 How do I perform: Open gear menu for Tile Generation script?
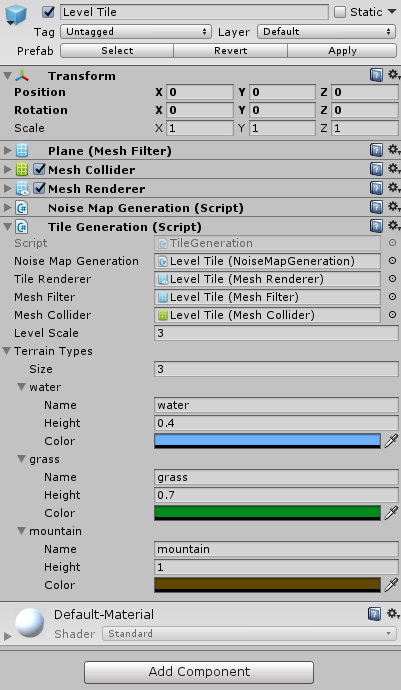(394, 226)
